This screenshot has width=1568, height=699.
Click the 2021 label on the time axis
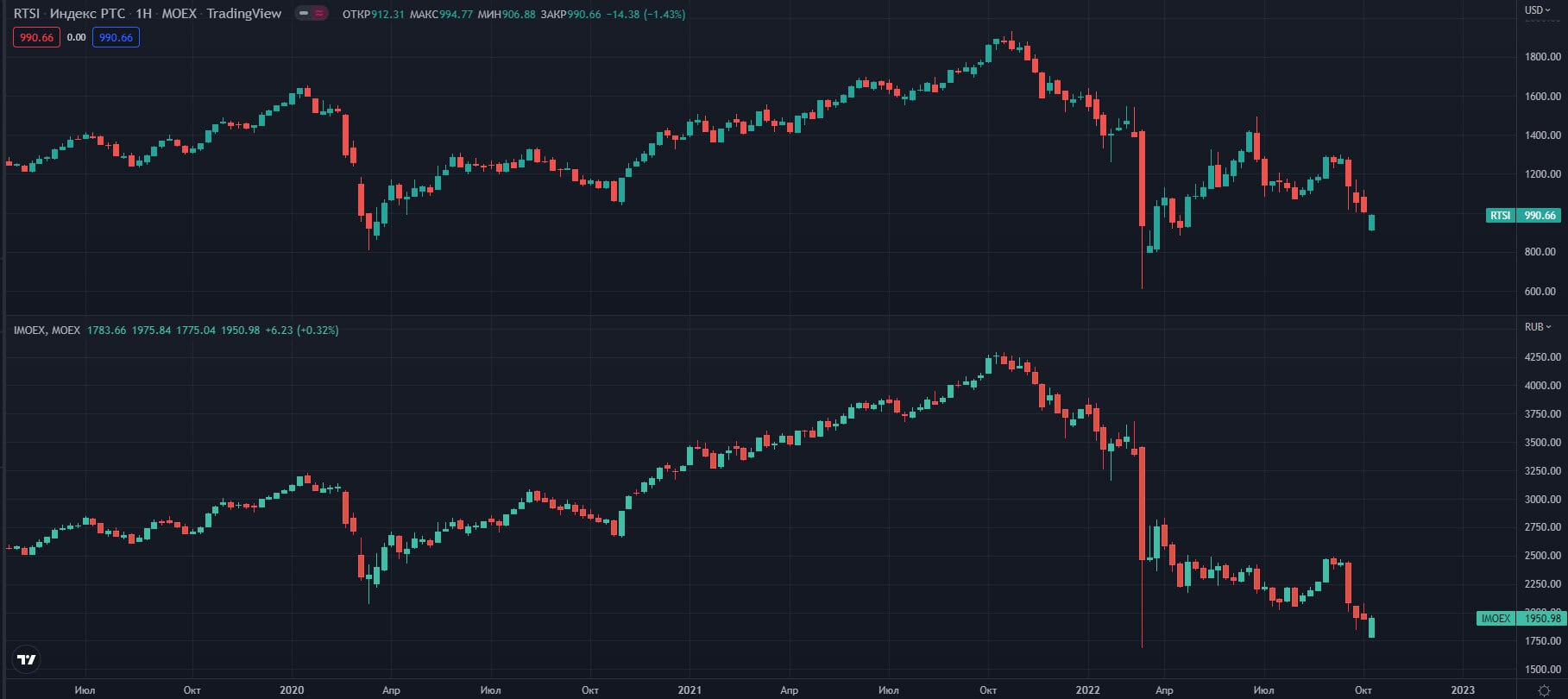pos(690,690)
